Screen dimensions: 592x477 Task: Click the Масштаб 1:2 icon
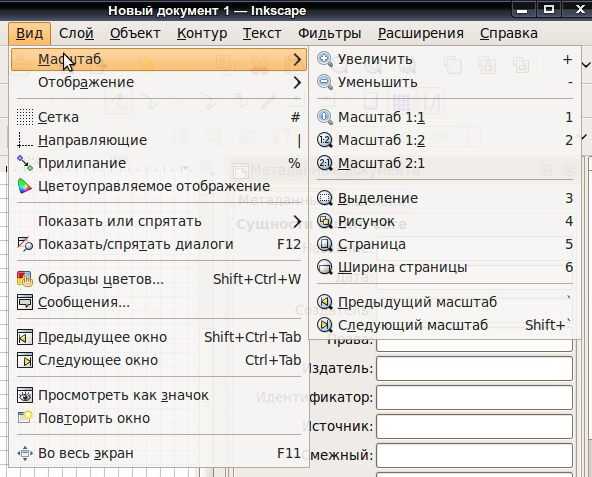(325, 140)
